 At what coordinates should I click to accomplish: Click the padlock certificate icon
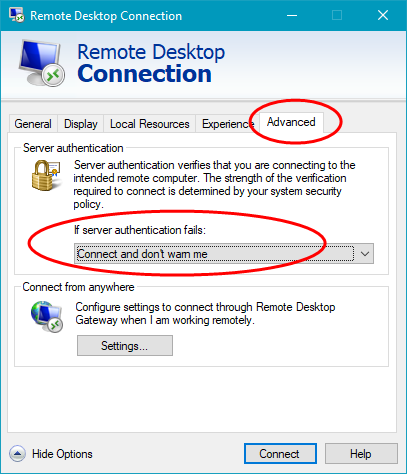click(46, 175)
